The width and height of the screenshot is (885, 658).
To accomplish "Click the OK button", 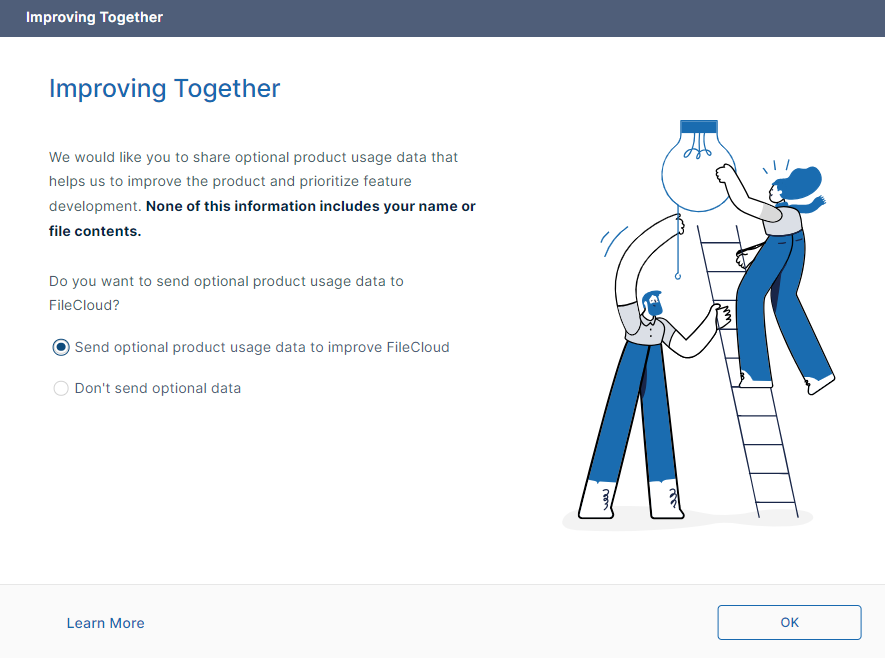I will [x=789, y=622].
